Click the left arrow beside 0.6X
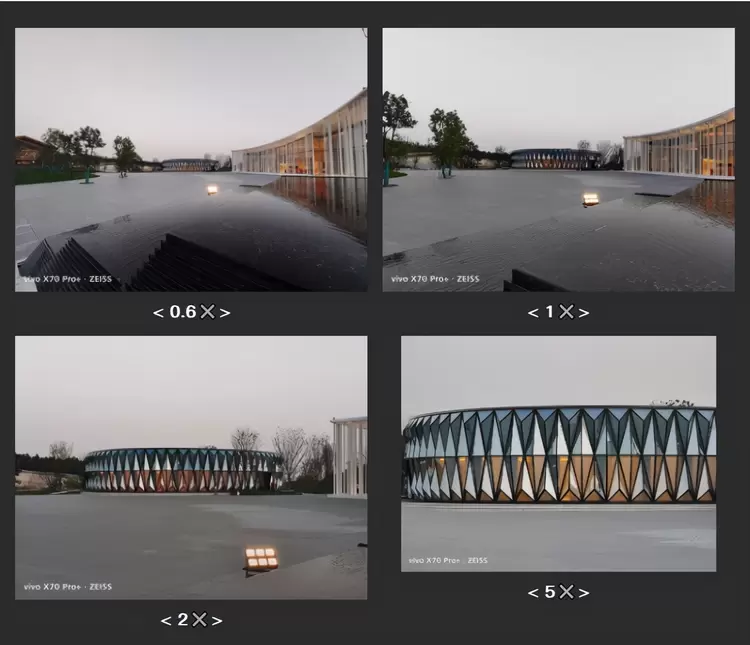Image resolution: width=750 pixels, height=645 pixels. click(157, 313)
